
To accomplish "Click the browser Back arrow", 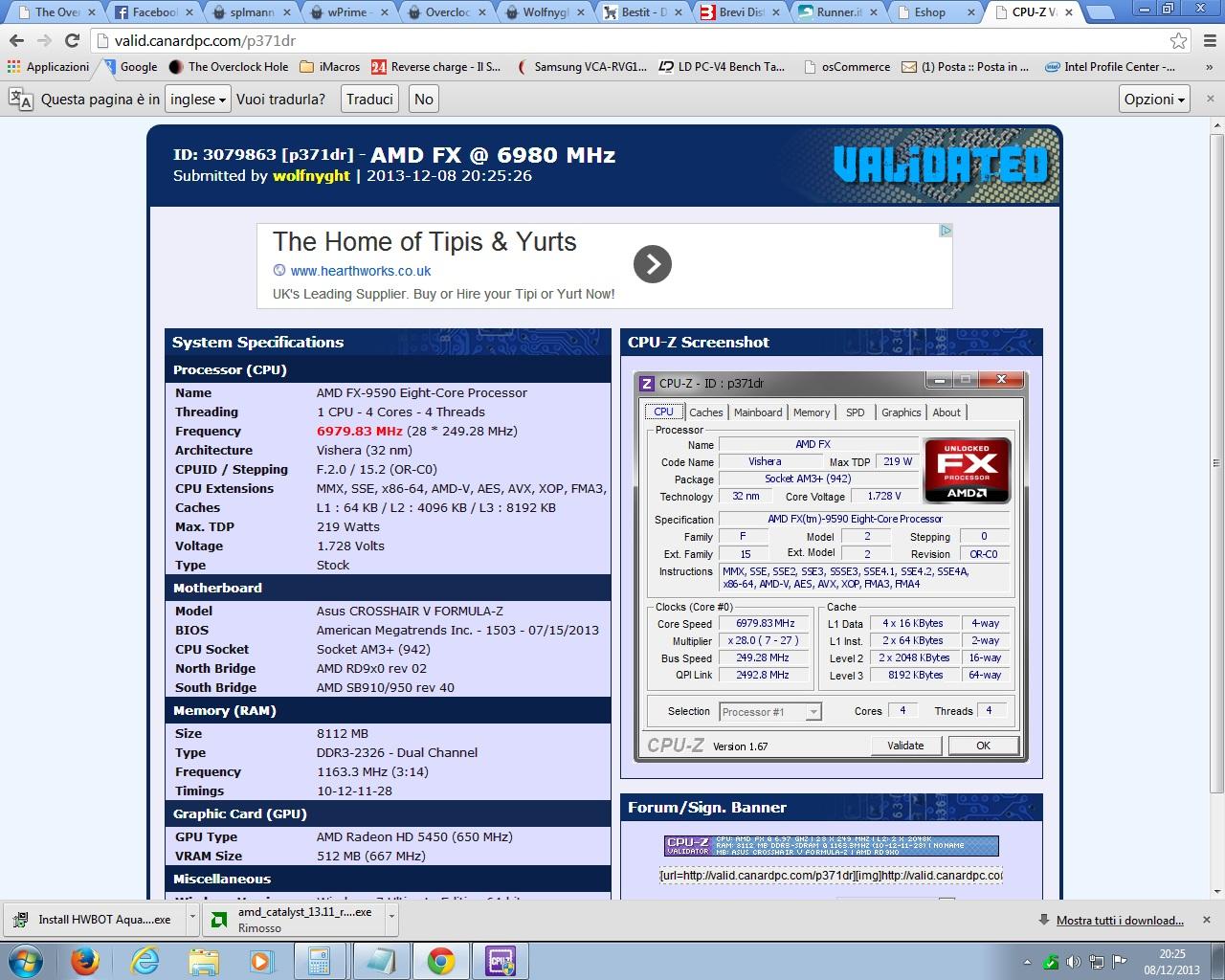I will 16,41.
